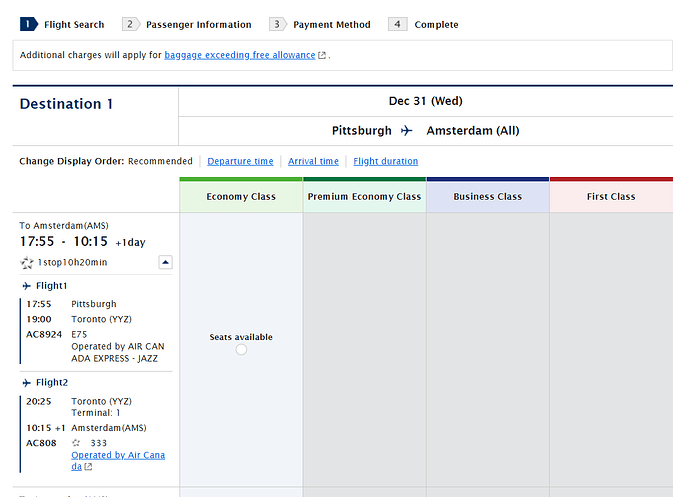Click the Star Alliance icon beside 1stop10h20min
The width and height of the screenshot is (690, 497).
27,262
